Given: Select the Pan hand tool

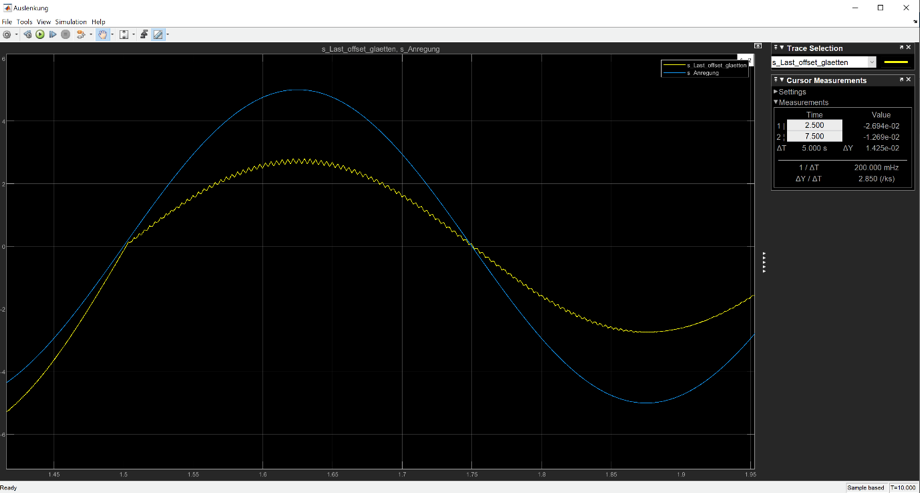Looking at the screenshot, I should point(102,34).
